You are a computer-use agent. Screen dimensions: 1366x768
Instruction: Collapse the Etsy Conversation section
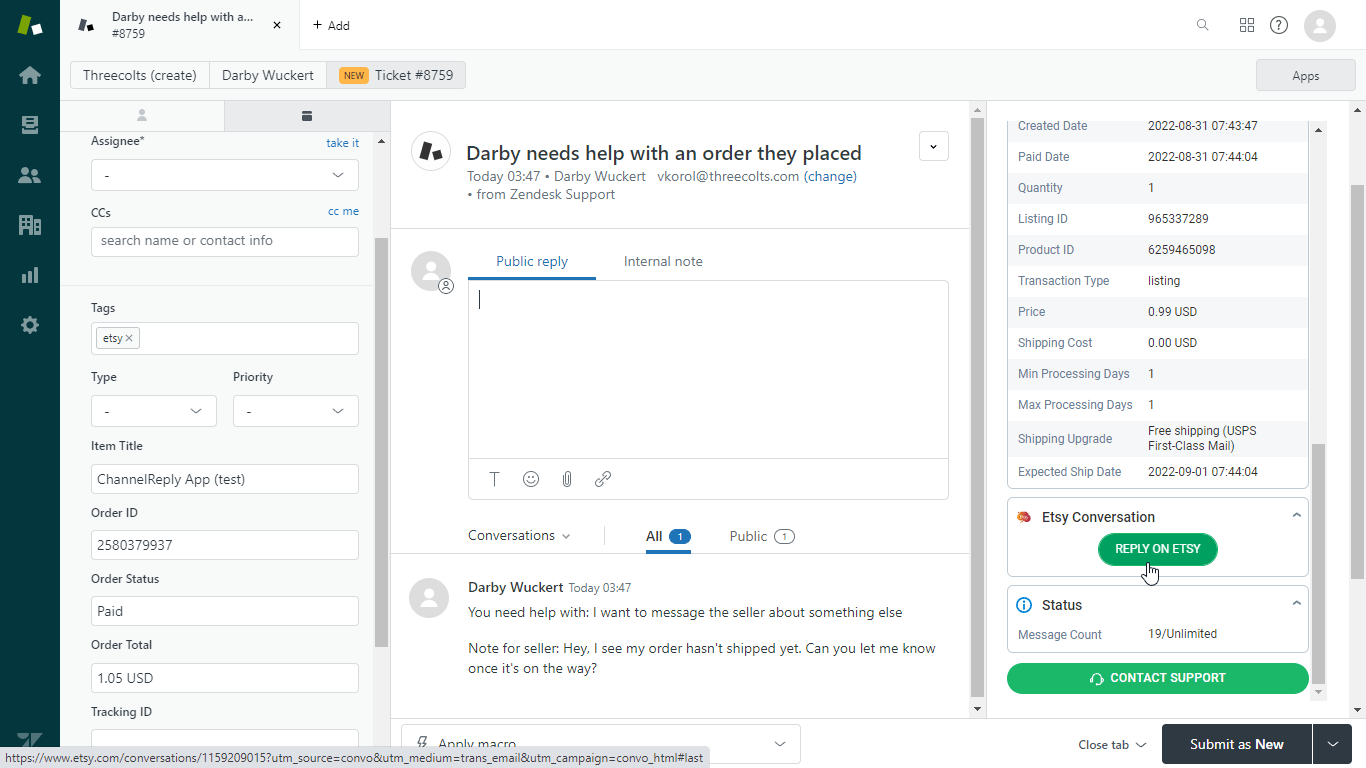click(1297, 514)
